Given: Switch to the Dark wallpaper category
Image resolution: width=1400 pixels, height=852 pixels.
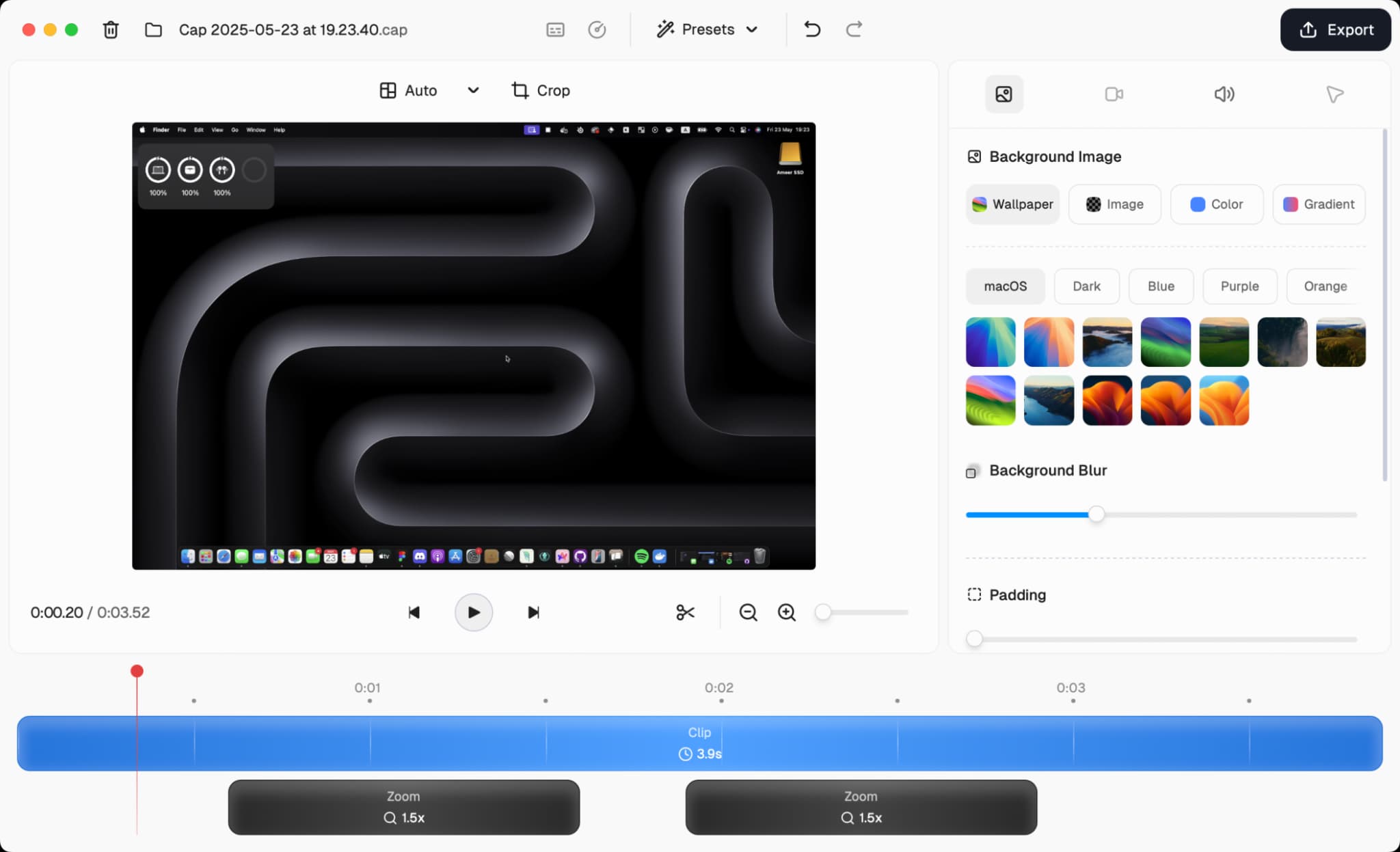Looking at the screenshot, I should pos(1086,286).
